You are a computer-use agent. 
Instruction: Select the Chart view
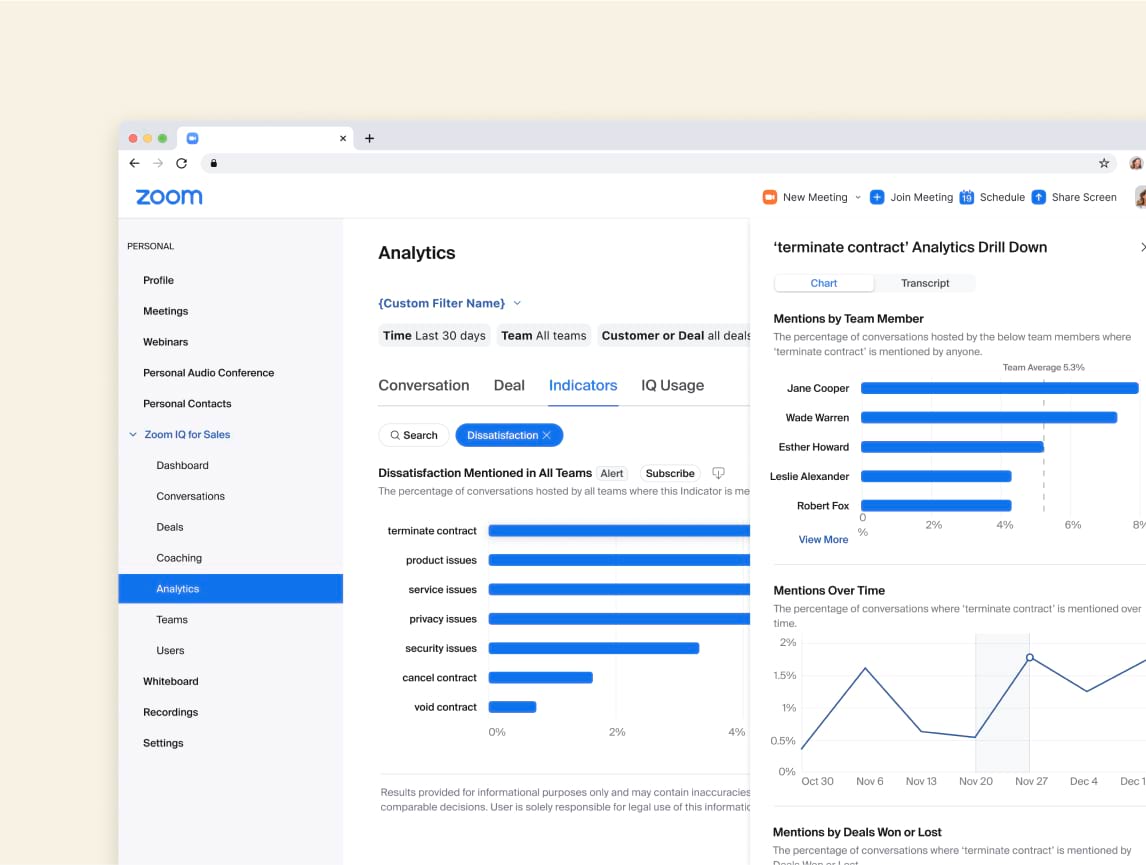tap(823, 283)
